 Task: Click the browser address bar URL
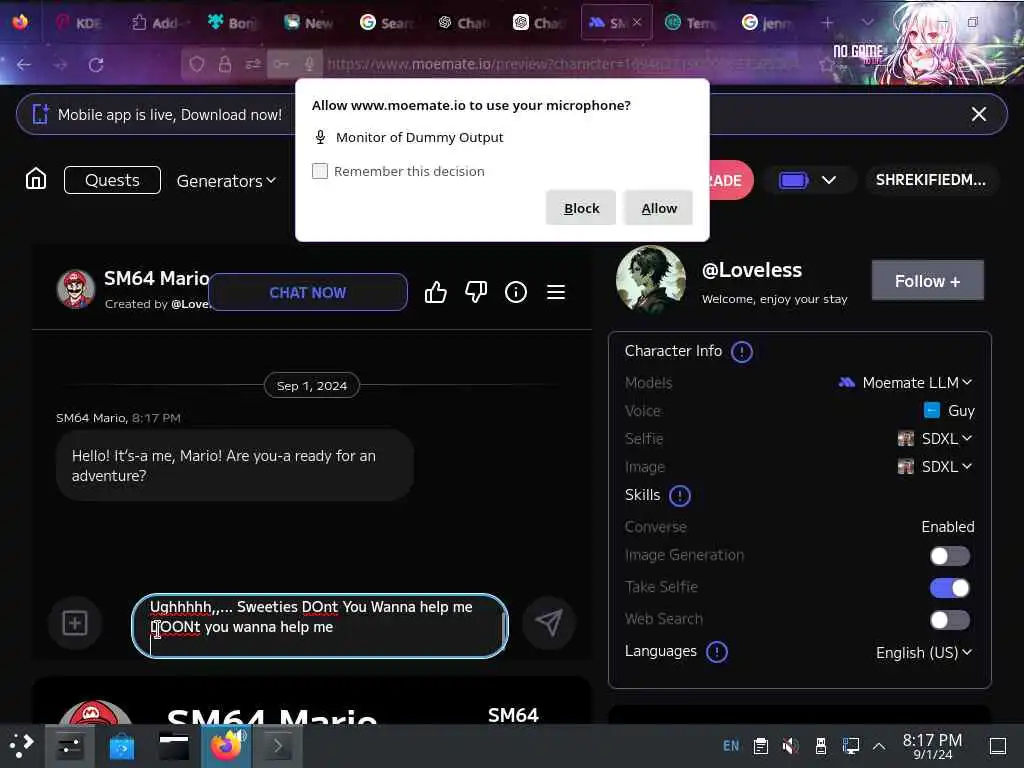[562, 64]
